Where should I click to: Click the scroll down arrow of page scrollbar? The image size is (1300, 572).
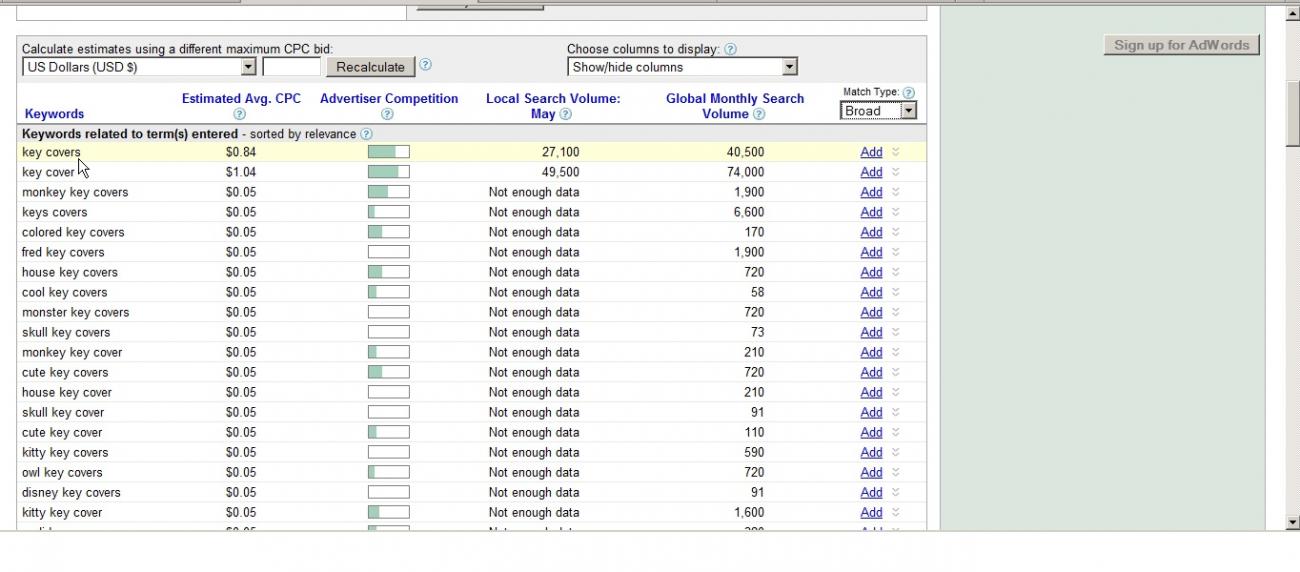pos(1292,522)
